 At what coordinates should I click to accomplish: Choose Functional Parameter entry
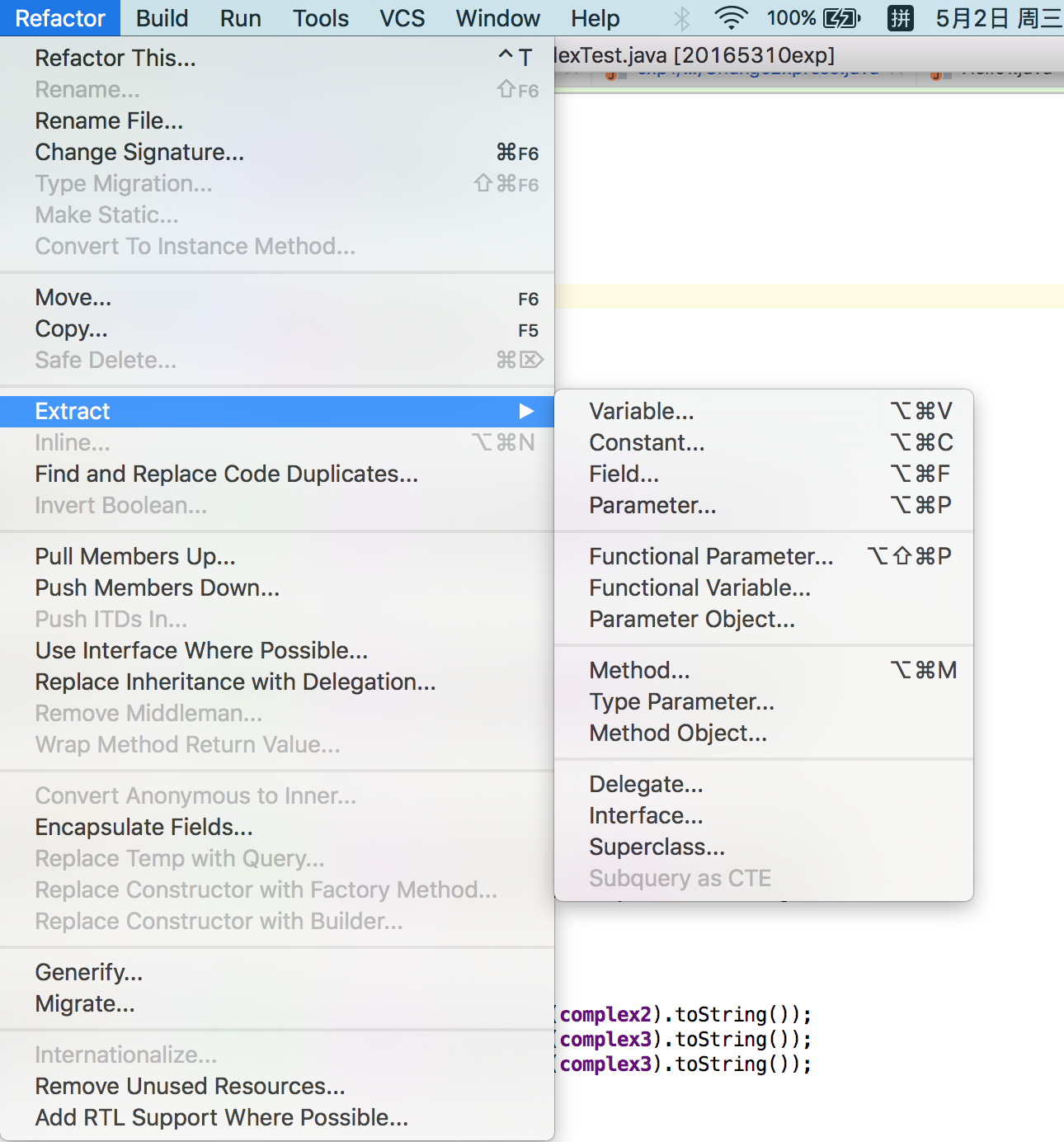pos(711,556)
